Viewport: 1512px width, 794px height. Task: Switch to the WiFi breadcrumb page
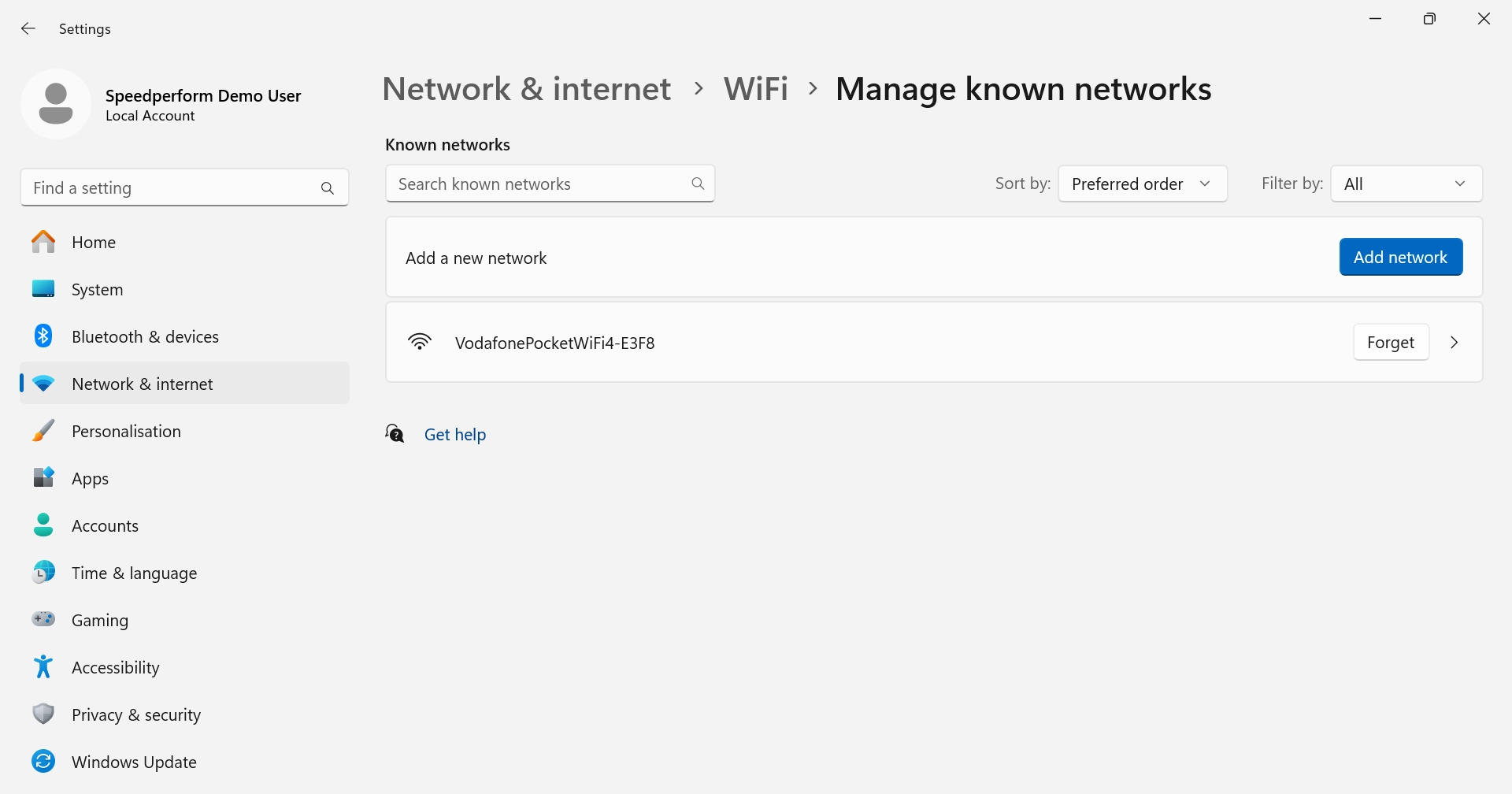click(755, 88)
